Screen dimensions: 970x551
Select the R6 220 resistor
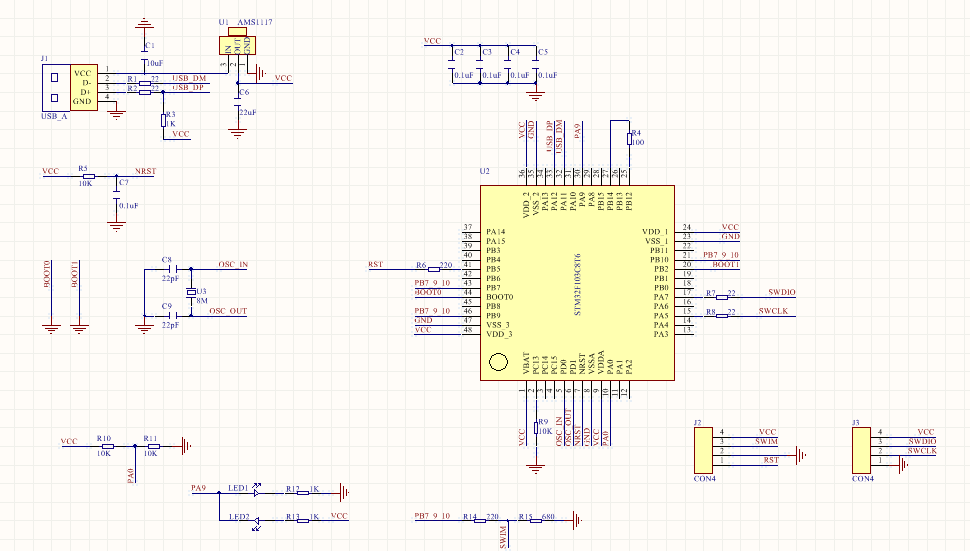click(434, 269)
